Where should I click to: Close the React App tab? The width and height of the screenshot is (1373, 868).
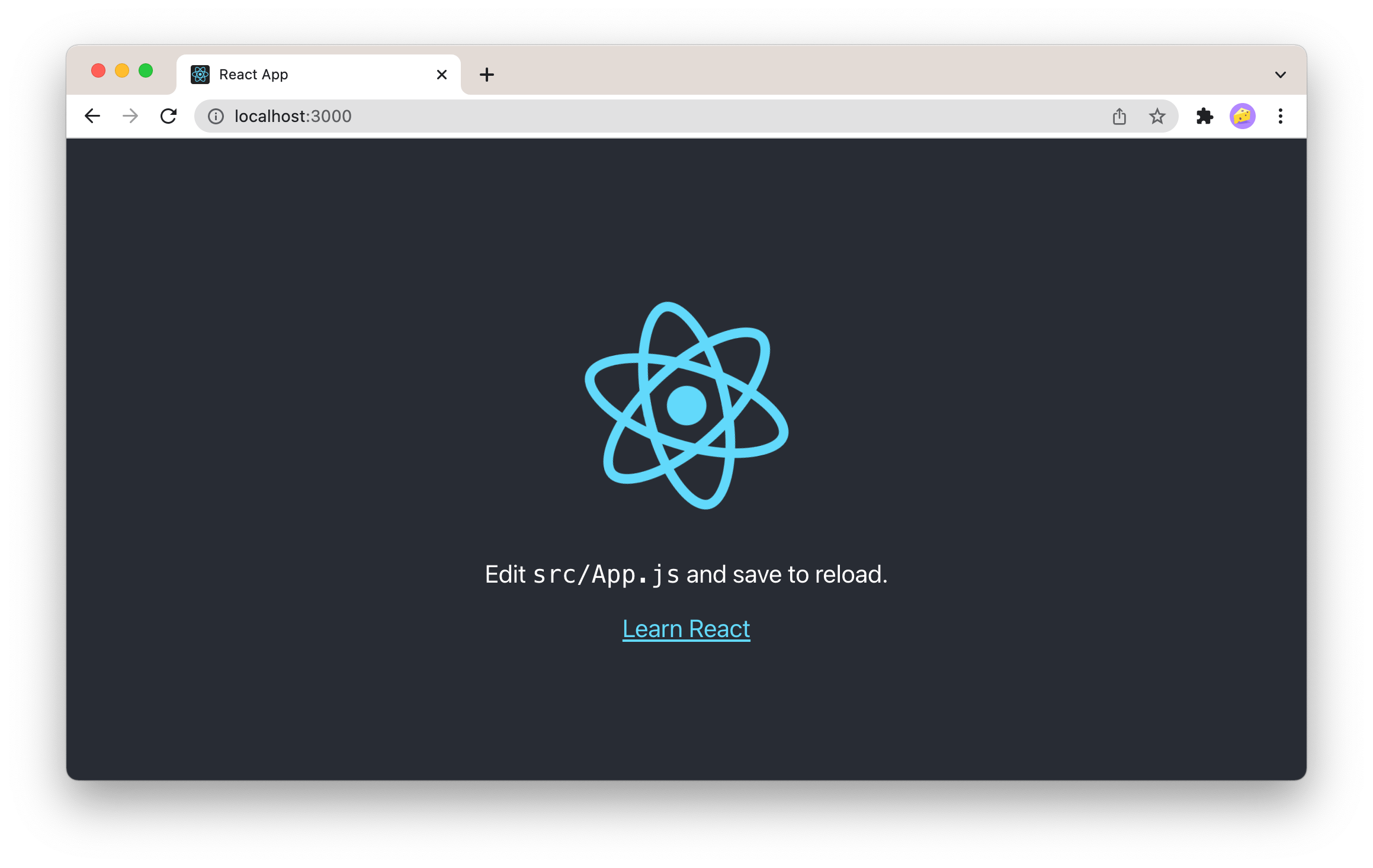click(441, 75)
